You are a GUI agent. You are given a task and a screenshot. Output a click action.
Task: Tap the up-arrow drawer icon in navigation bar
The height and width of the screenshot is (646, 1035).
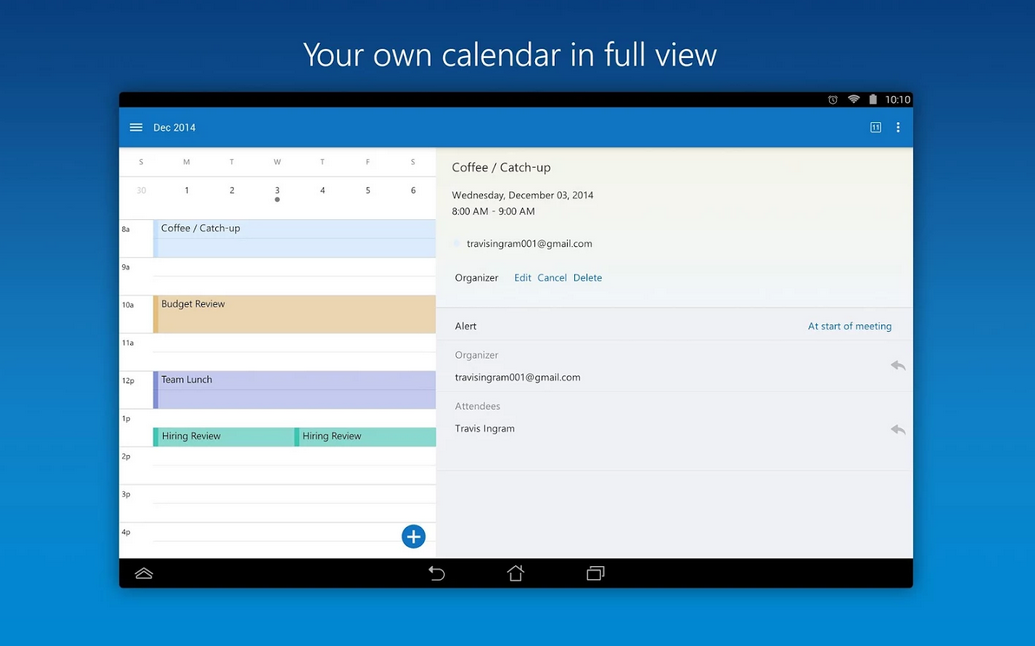[x=144, y=573]
